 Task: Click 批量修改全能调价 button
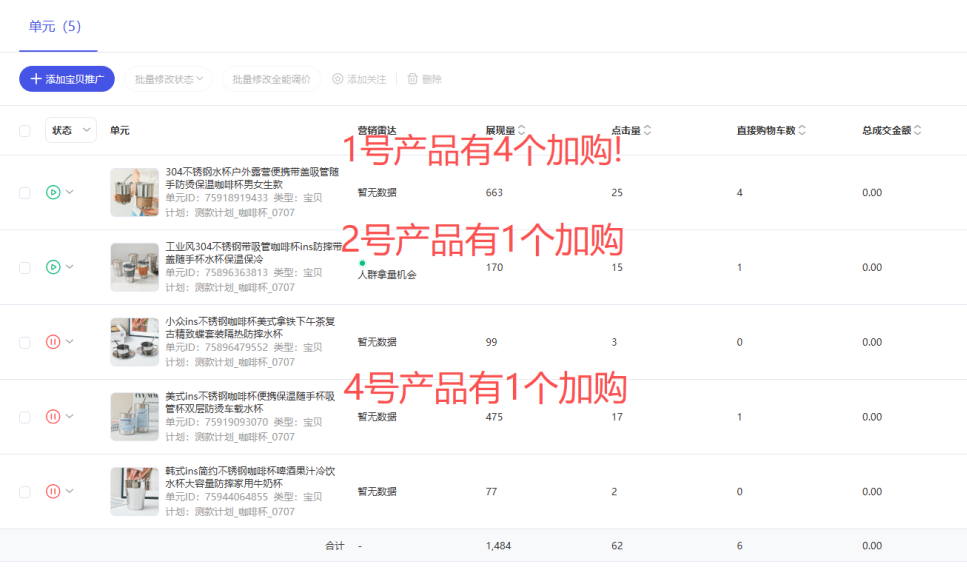click(271, 79)
